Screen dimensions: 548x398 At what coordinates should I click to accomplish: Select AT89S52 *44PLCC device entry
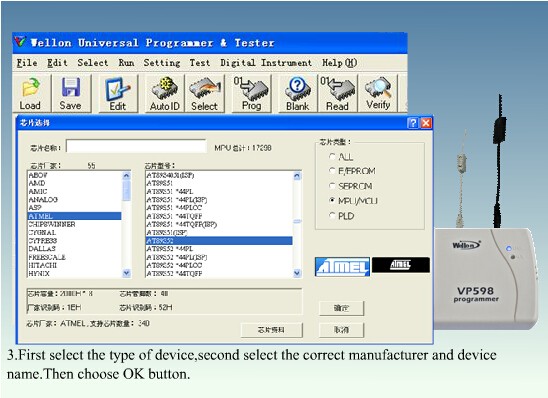pyautogui.click(x=219, y=265)
